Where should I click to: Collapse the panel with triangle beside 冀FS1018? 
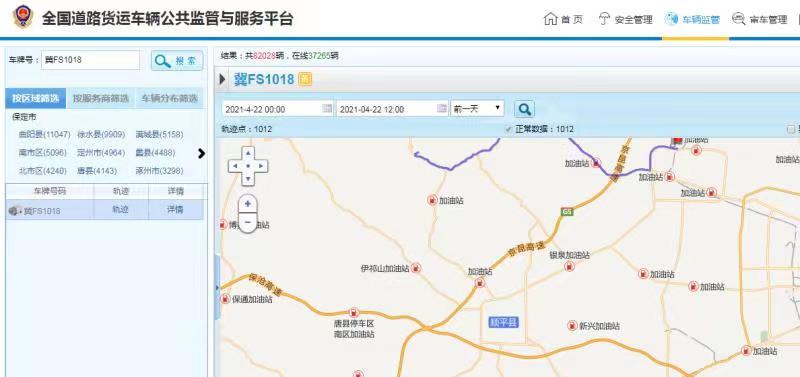[222, 80]
